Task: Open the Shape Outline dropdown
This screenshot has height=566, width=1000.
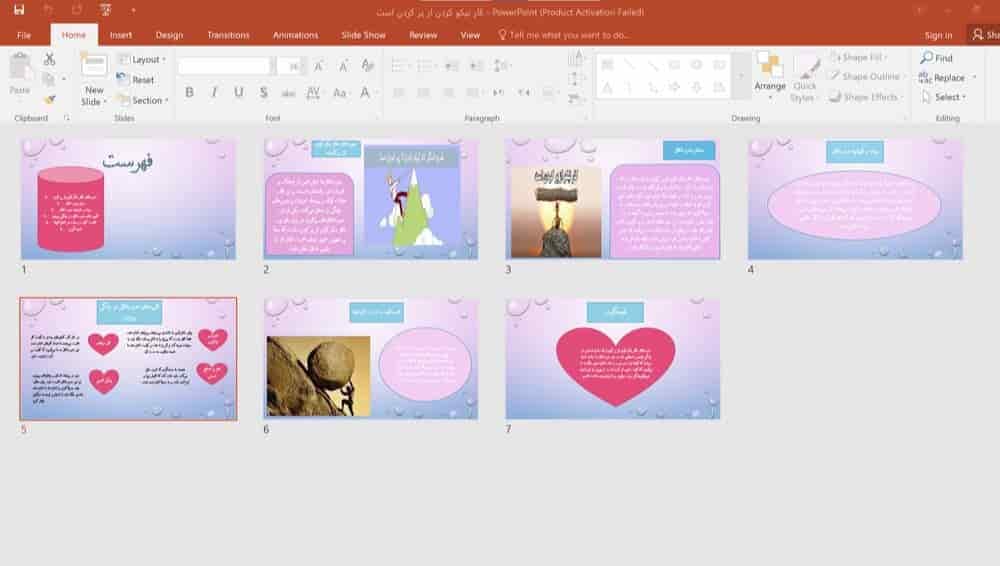Action: coord(866,77)
